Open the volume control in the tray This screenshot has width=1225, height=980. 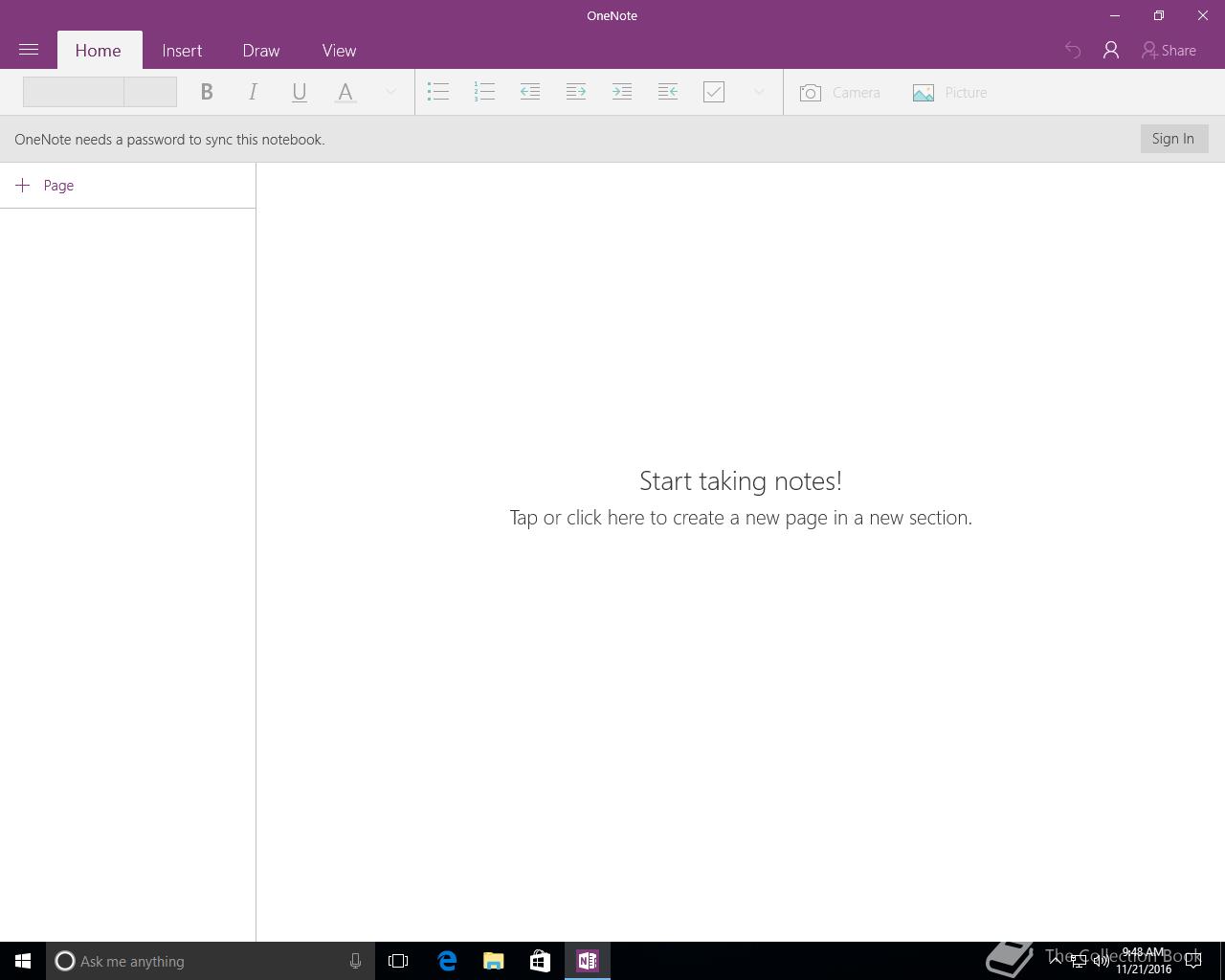(x=1101, y=961)
